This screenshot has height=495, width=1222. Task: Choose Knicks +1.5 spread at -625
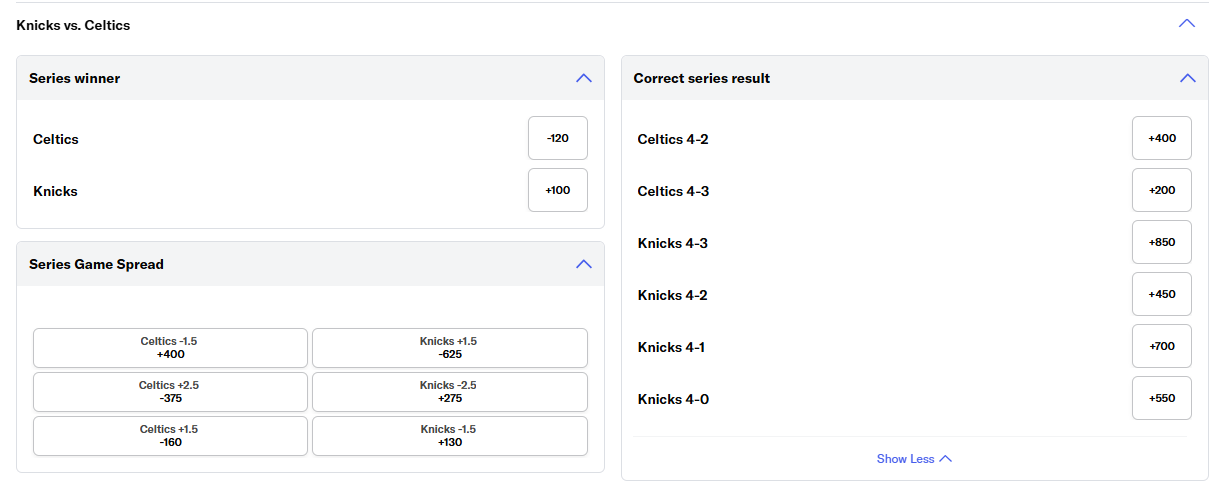pos(450,348)
